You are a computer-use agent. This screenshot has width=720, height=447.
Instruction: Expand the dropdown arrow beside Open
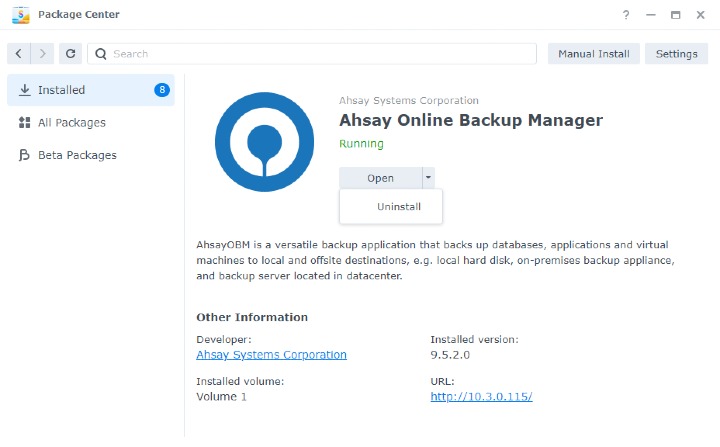tap(428, 178)
